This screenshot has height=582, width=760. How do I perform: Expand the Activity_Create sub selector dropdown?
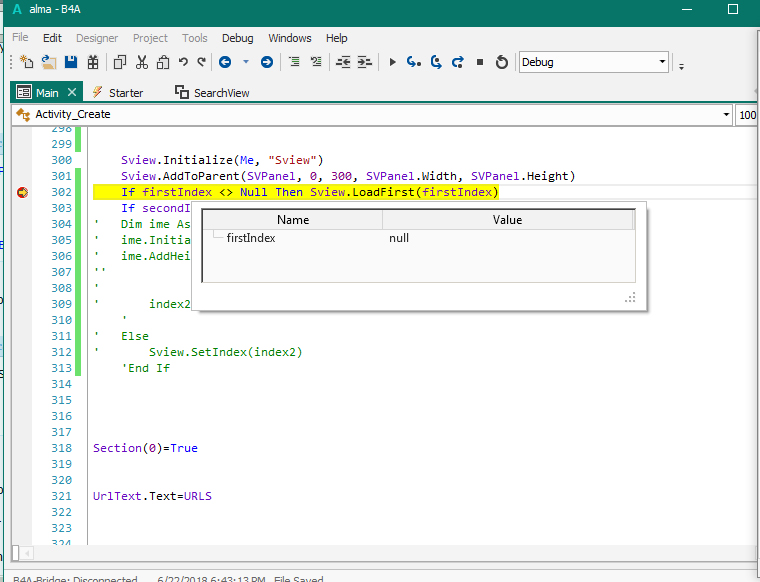(x=726, y=115)
